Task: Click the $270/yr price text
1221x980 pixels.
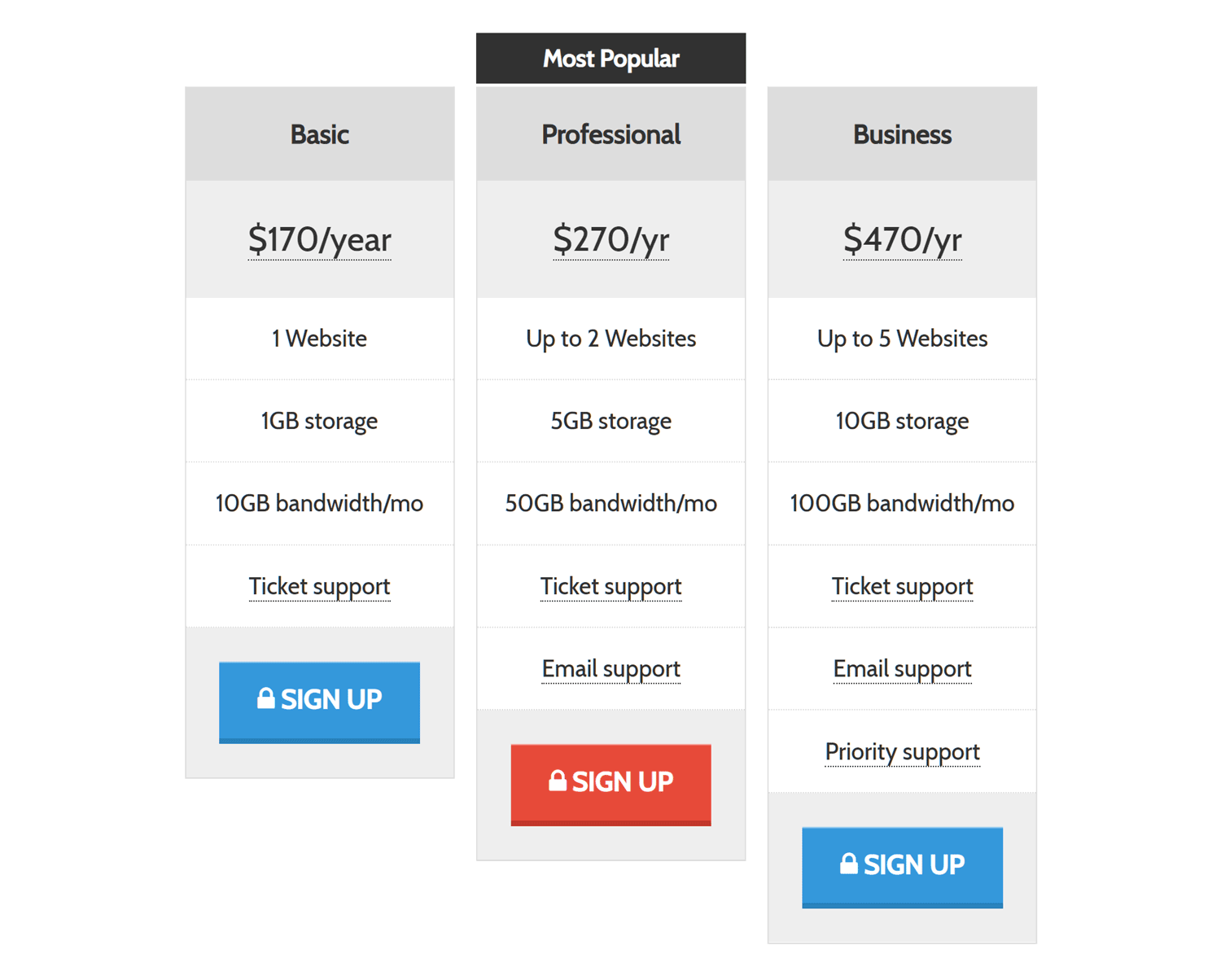Action: point(610,240)
